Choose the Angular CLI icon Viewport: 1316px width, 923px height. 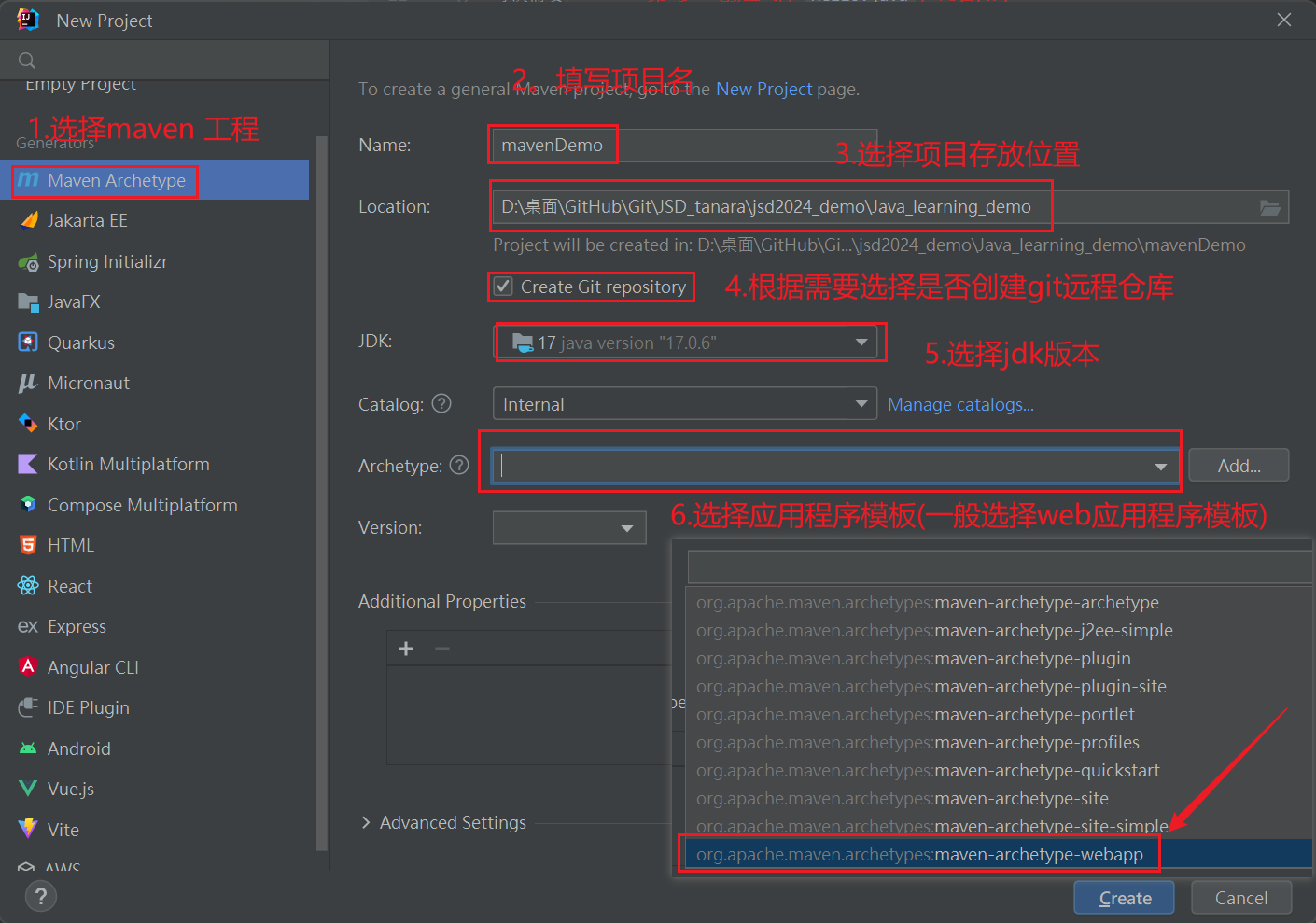coord(29,667)
